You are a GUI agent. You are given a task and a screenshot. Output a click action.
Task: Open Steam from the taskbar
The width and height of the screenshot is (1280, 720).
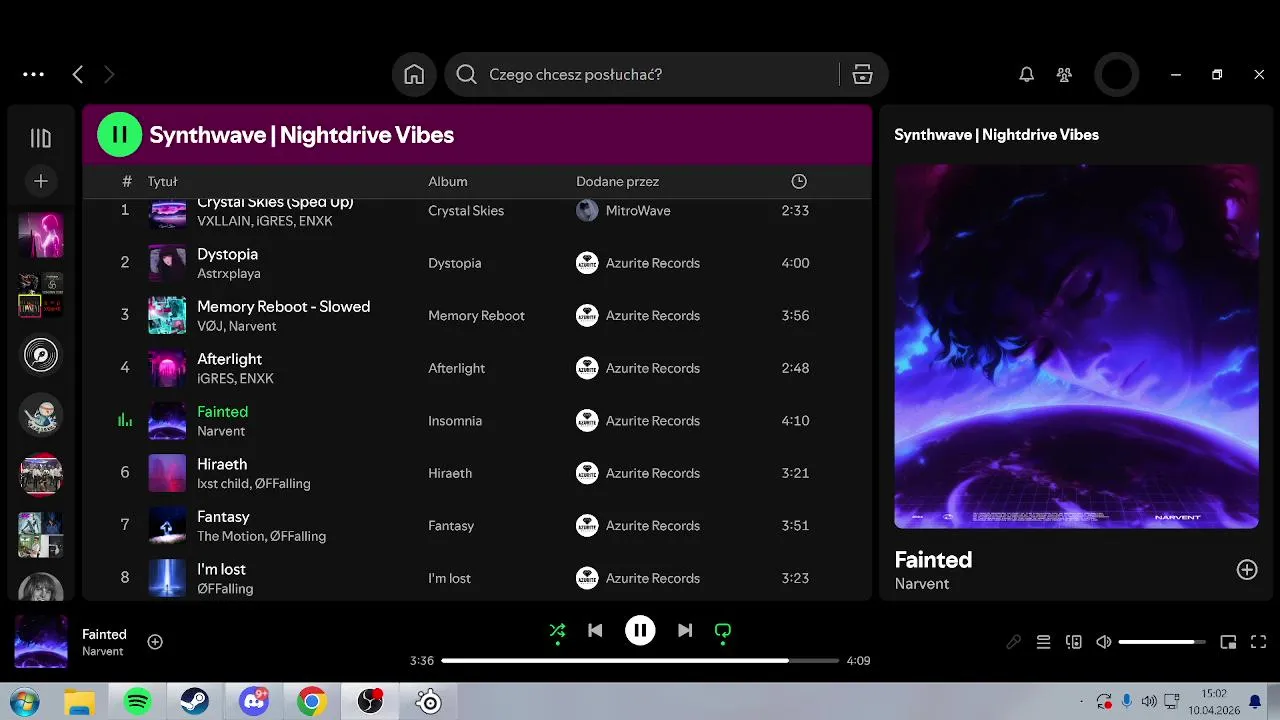pos(195,702)
